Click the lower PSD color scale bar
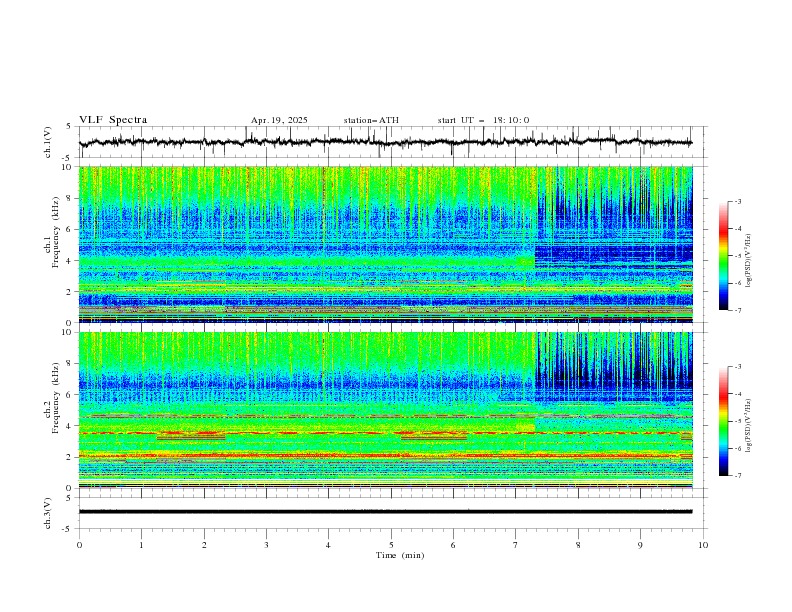 723,421
